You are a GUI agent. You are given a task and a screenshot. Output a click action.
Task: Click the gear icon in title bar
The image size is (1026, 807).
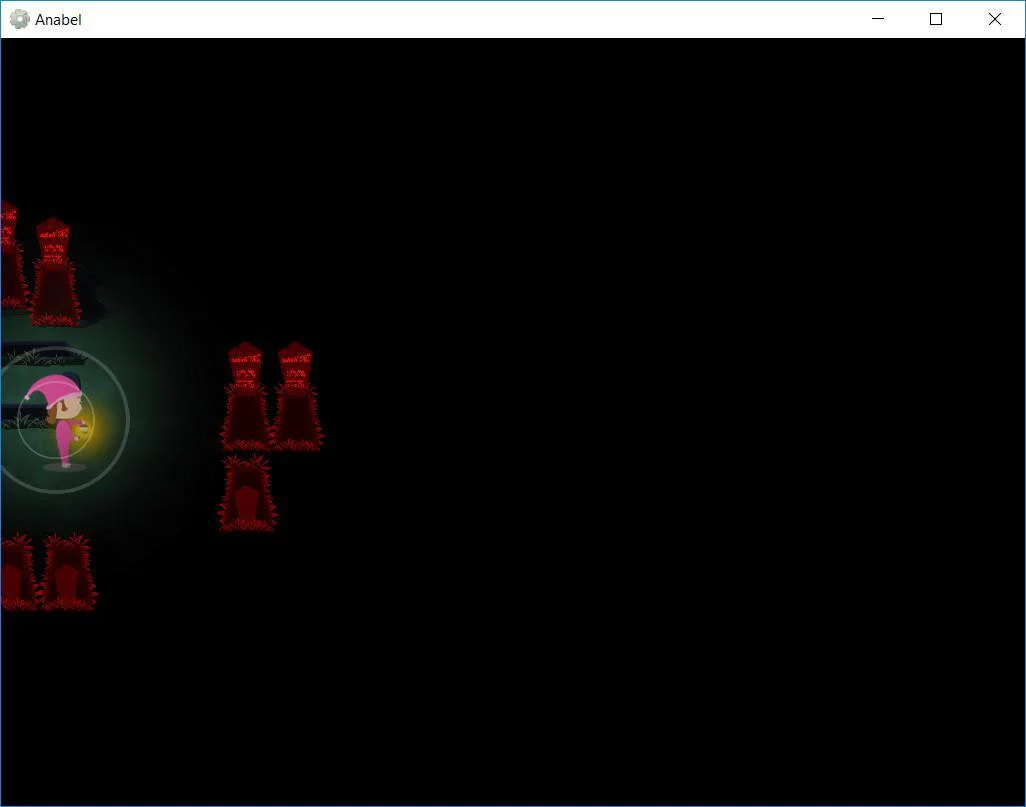click(x=20, y=20)
